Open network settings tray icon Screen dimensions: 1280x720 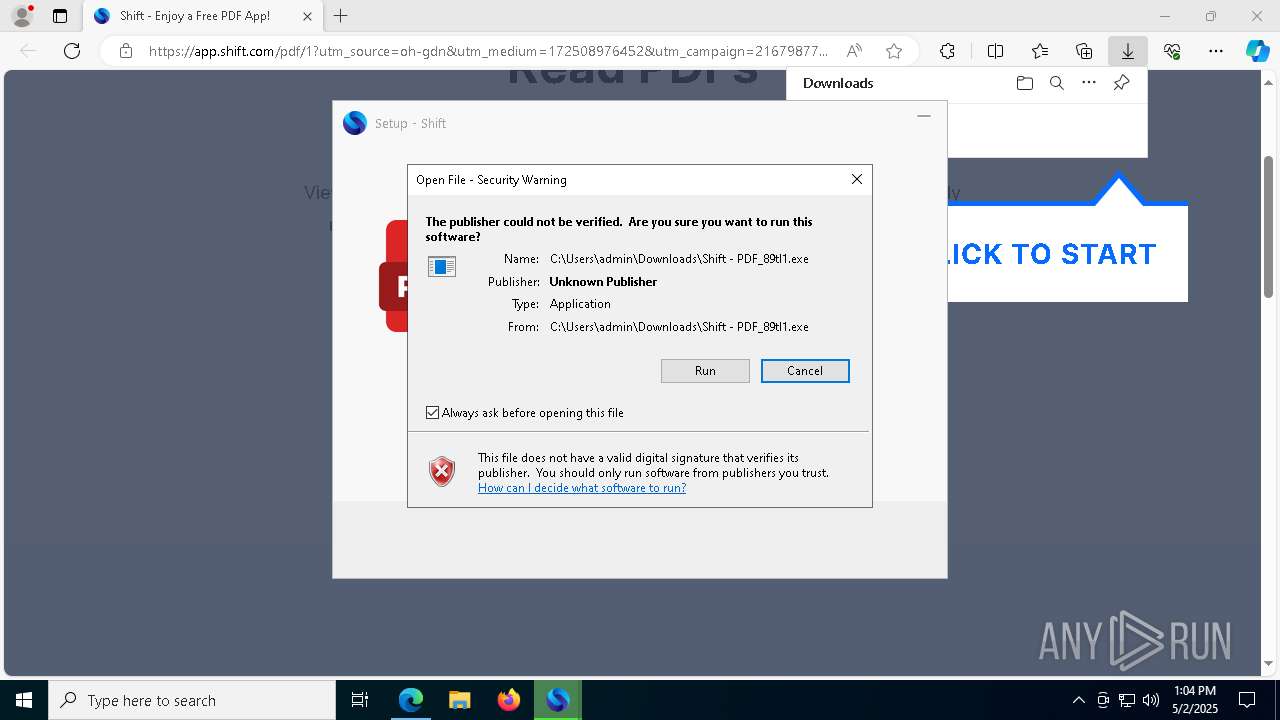(1127, 700)
